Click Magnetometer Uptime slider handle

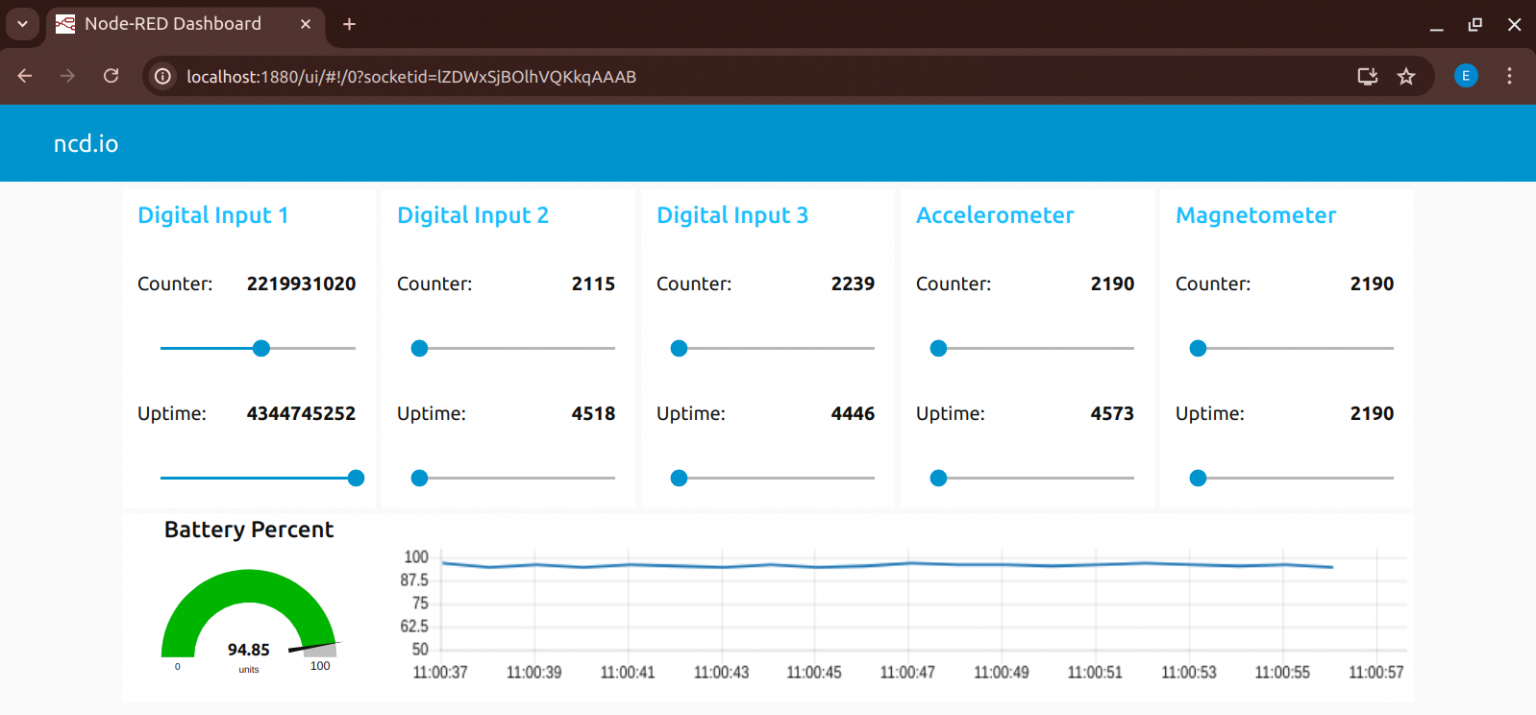click(1197, 478)
